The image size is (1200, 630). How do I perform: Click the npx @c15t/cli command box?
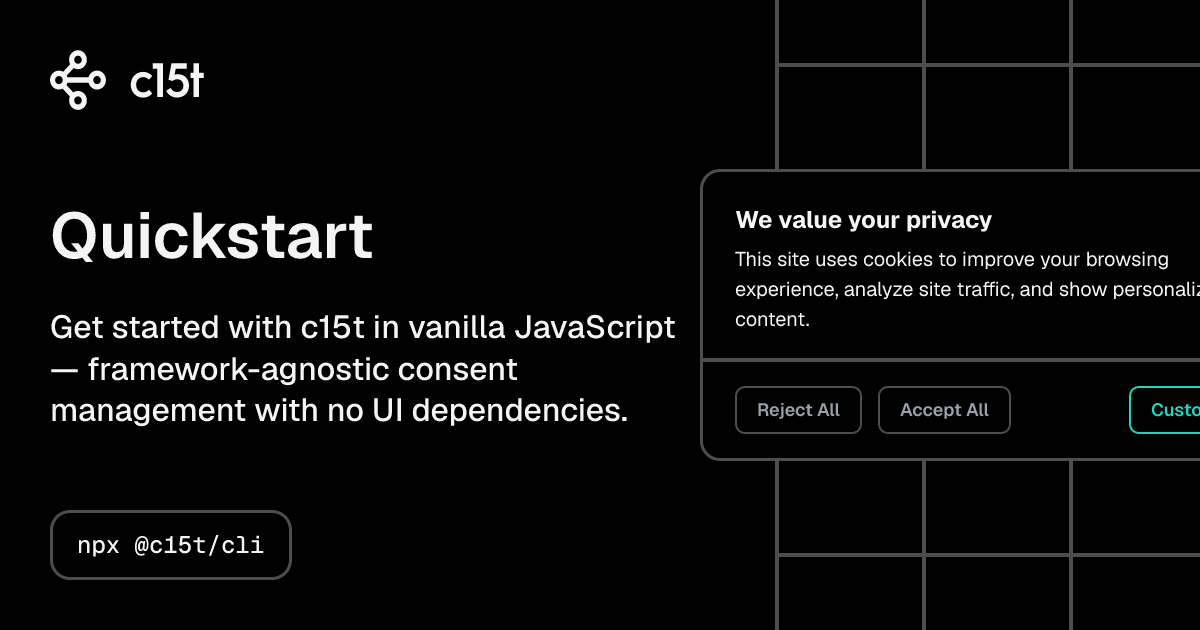171,545
